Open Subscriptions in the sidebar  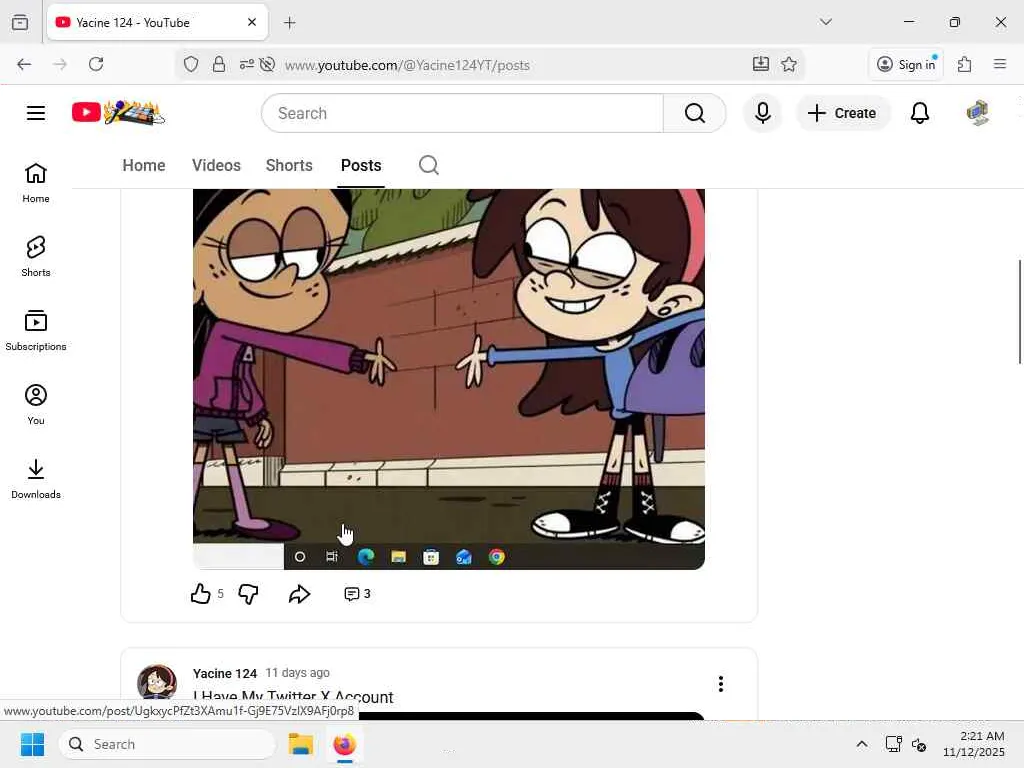36,330
